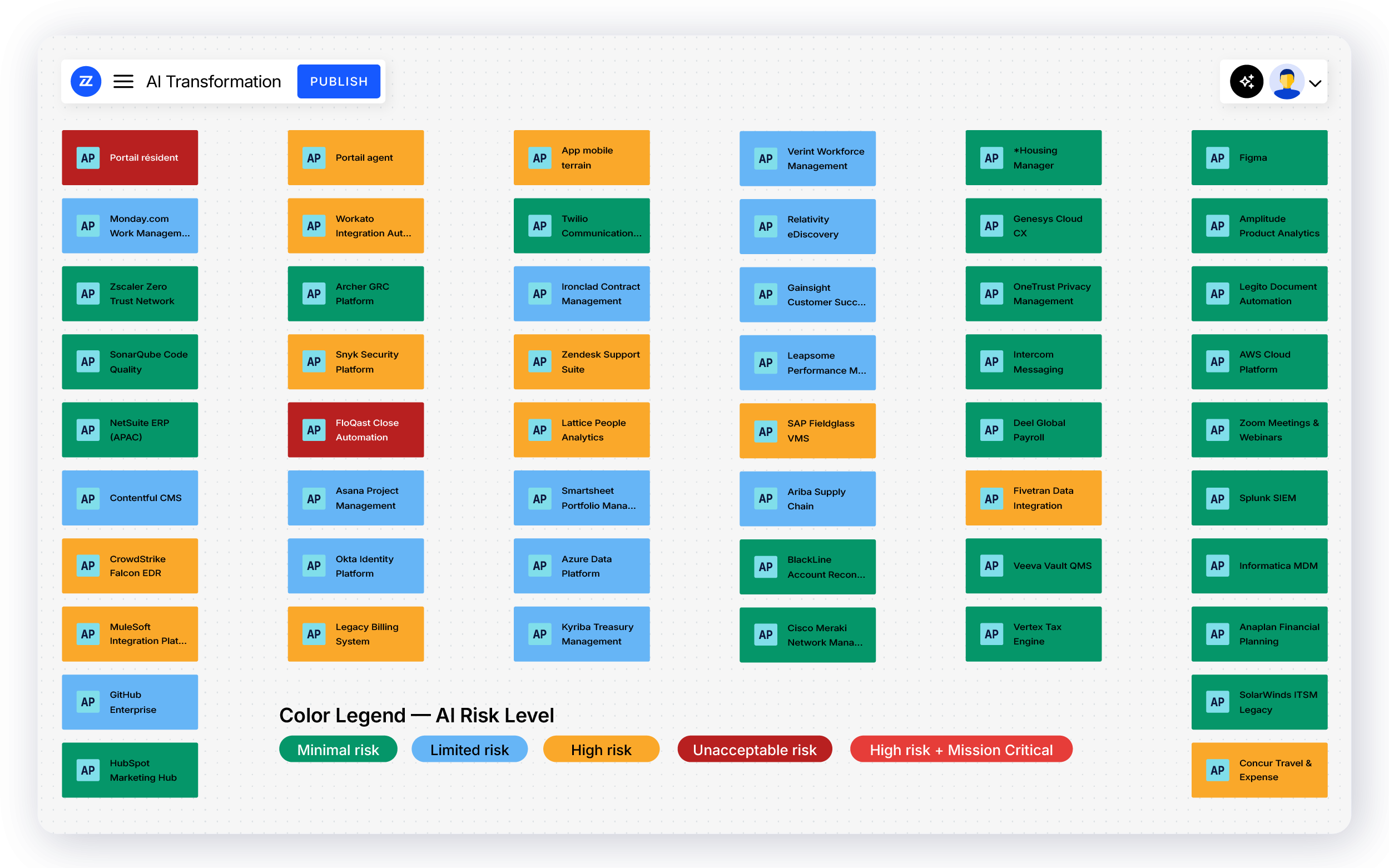Screen dimensions: 1389x868
Task: Click the PUBLISH button
Action: point(339,82)
